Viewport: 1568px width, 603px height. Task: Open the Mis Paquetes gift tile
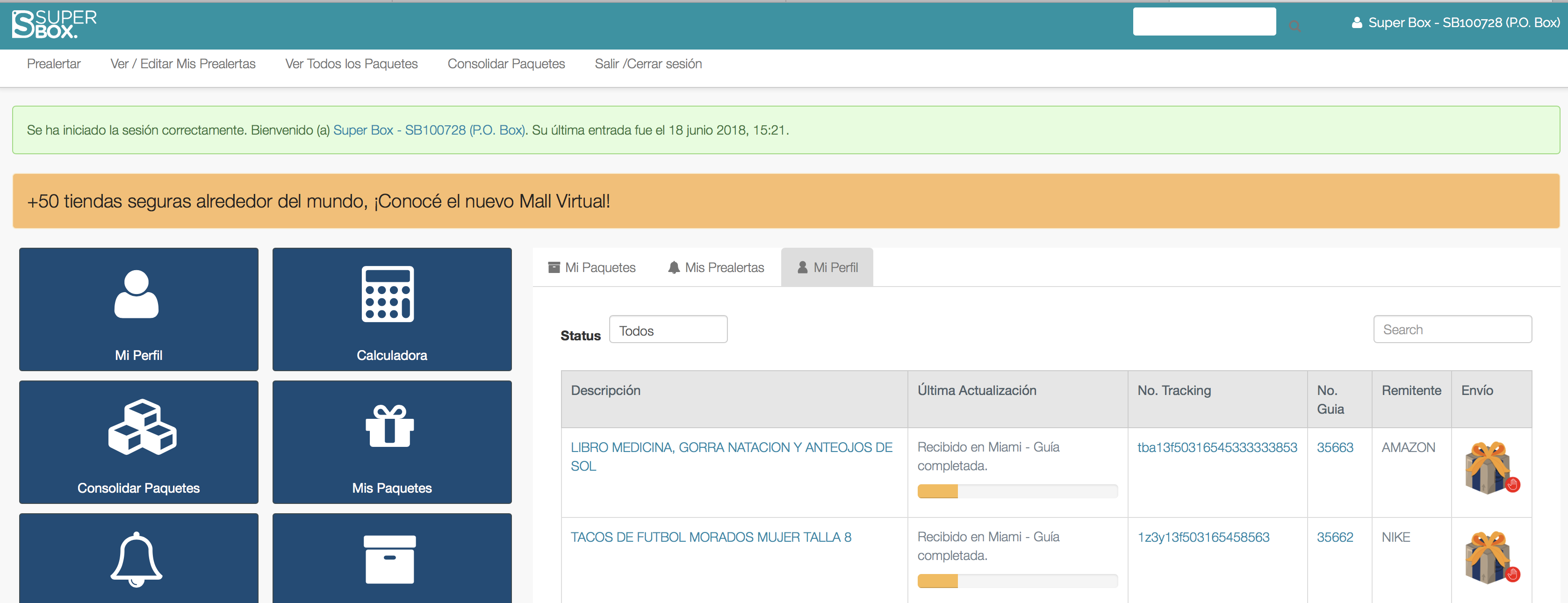pos(392,442)
